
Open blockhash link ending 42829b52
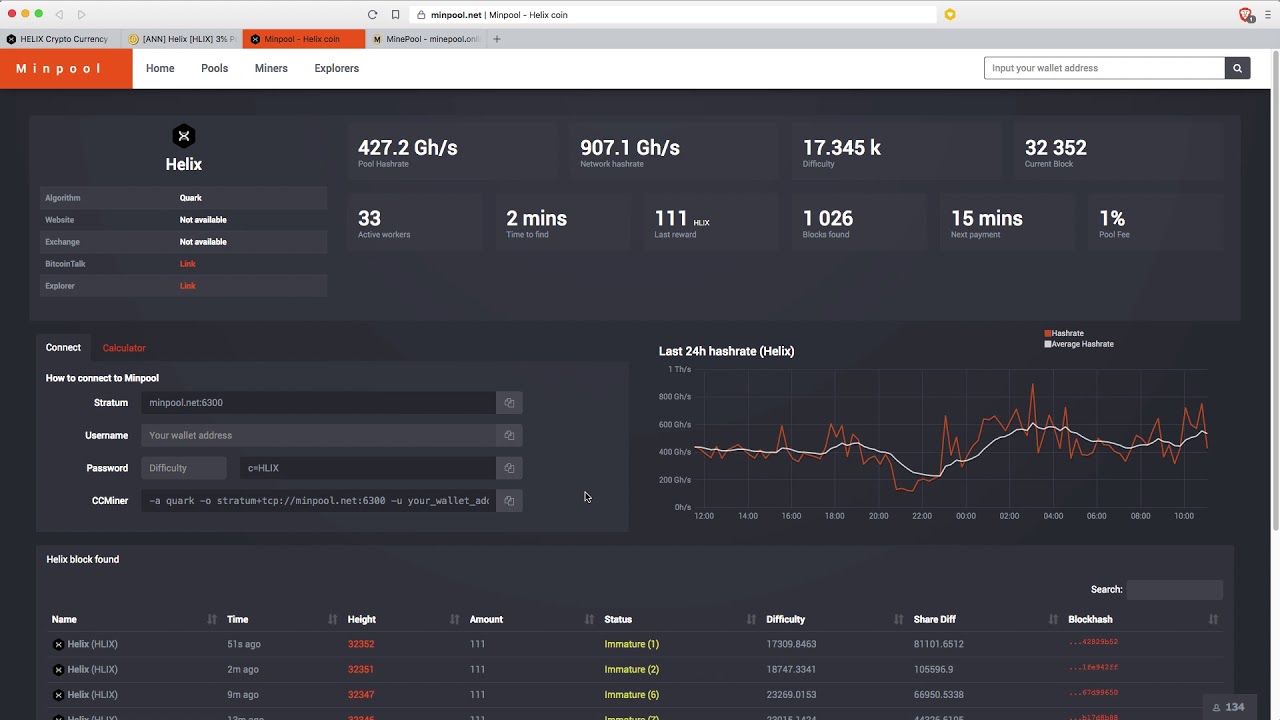point(1093,642)
